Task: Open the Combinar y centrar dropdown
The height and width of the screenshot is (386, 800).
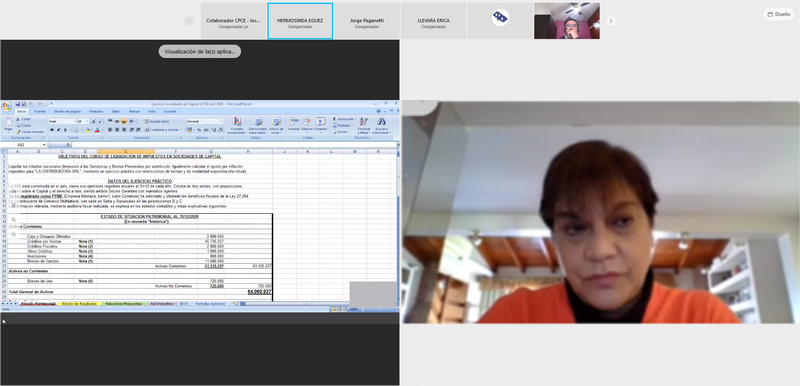Action: click(x=163, y=130)
